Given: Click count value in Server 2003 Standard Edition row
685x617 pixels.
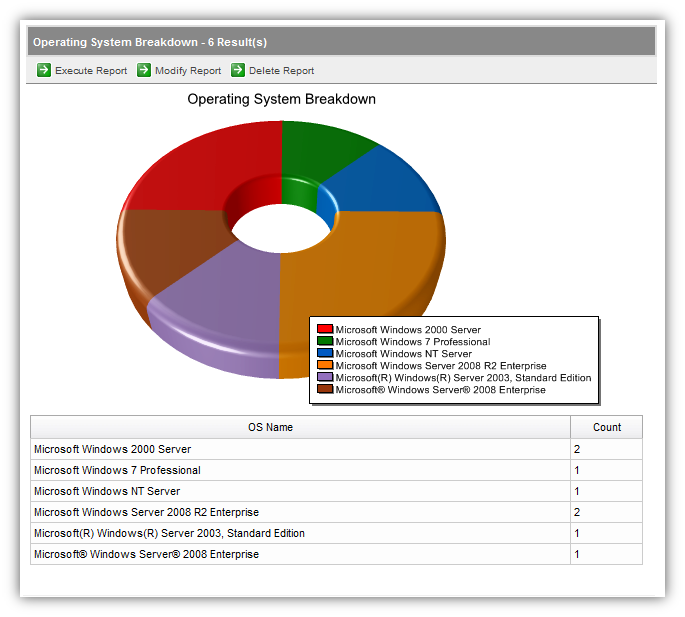Looking at the screenshot, I should coord(577,533).
